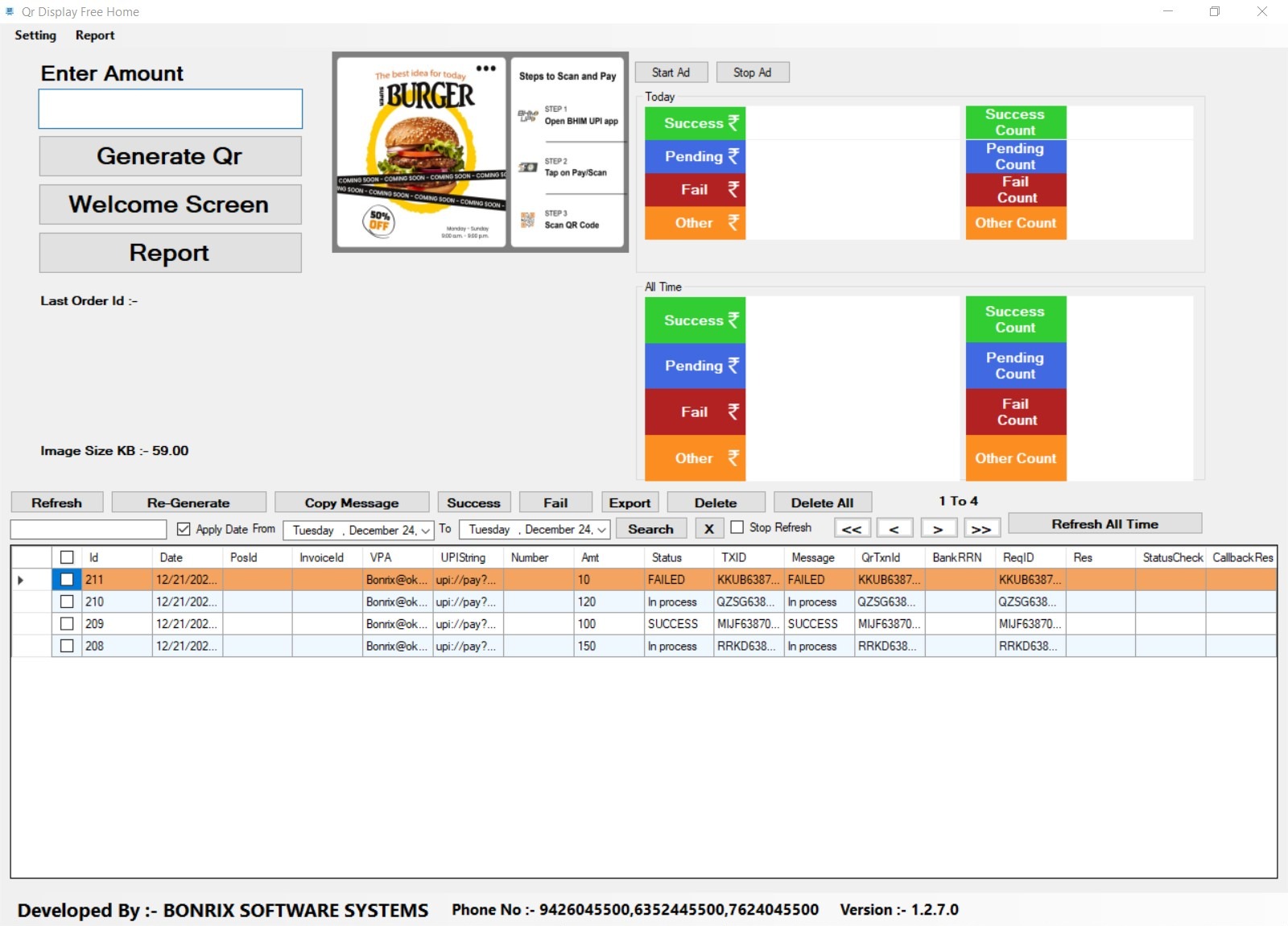Open the Report menu in menu bar
This screenshot has height=926, width=1288.
click(95, 35)
